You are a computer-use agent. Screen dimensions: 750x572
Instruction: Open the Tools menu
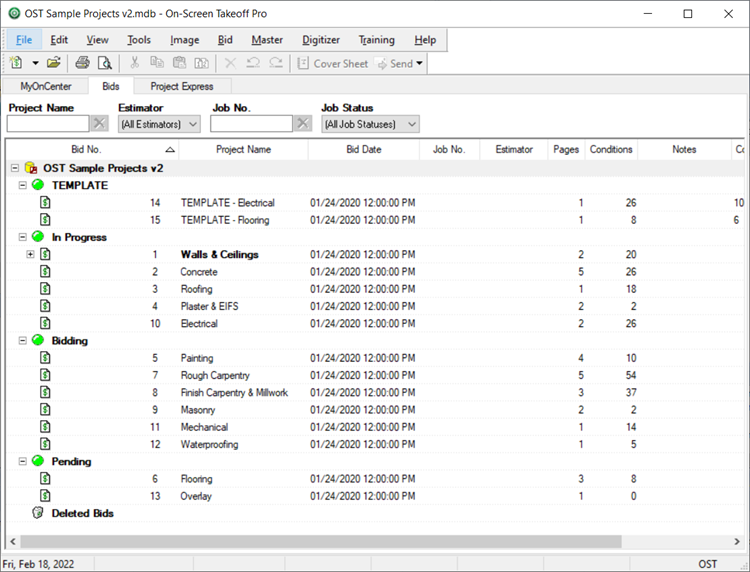tap(139, 40)
